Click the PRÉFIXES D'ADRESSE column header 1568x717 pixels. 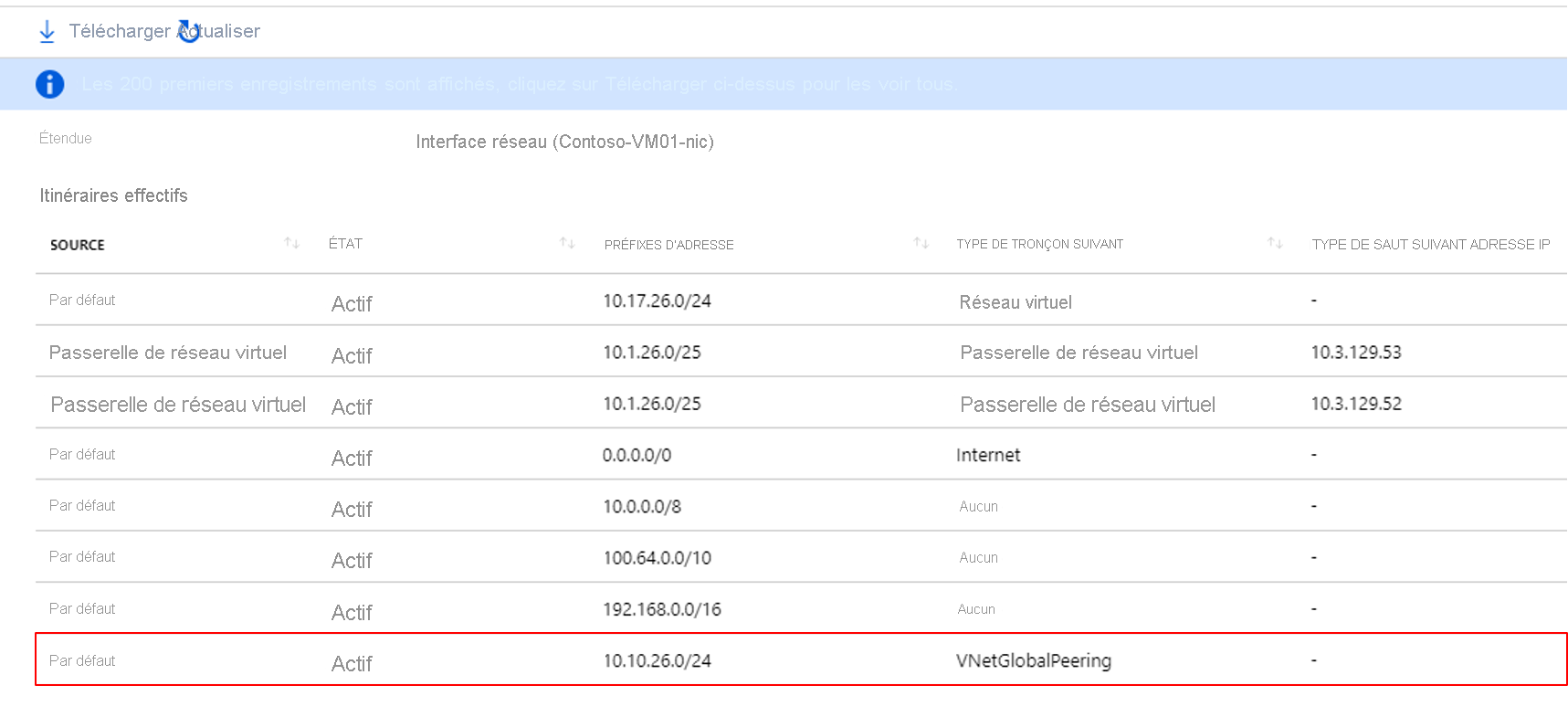pos(668,245)
